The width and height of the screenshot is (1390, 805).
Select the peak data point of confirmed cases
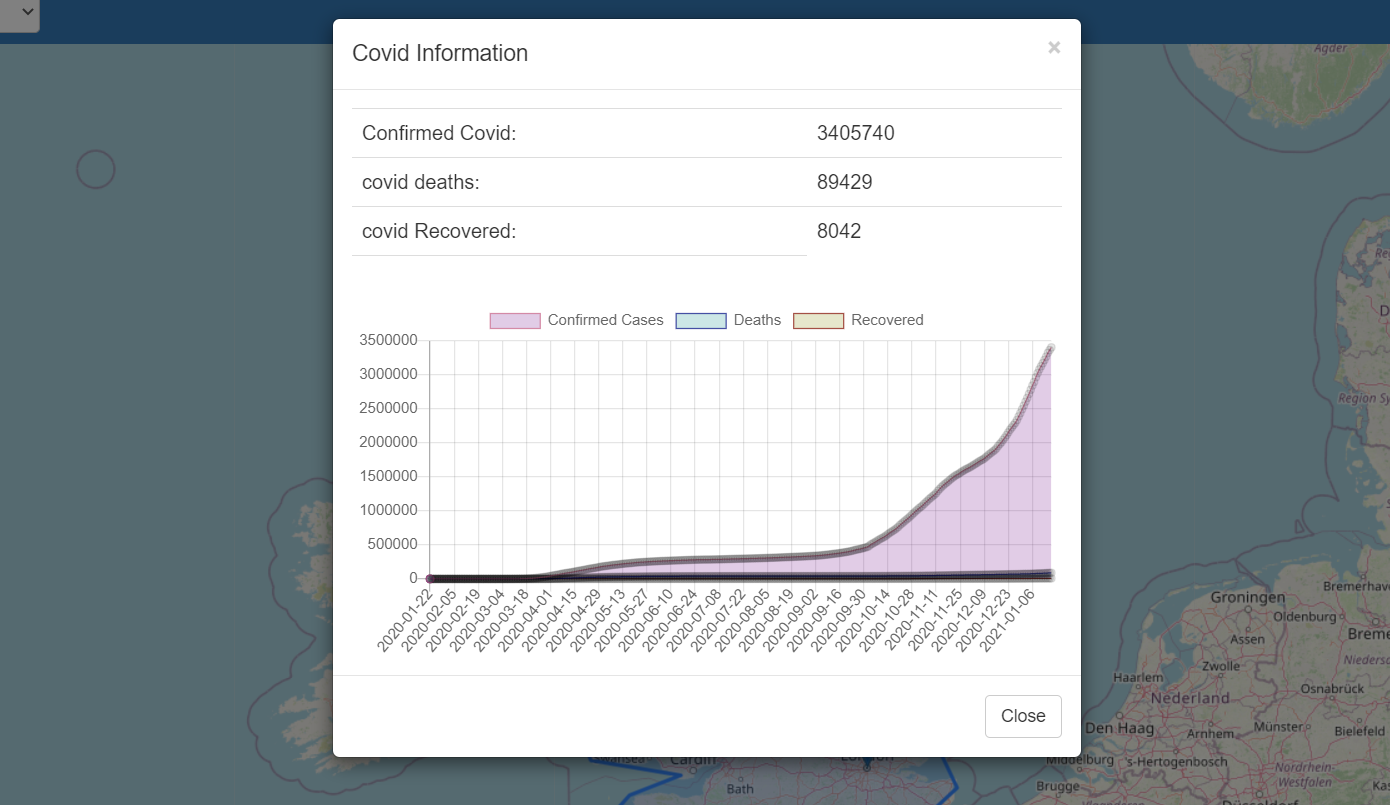1050,348
